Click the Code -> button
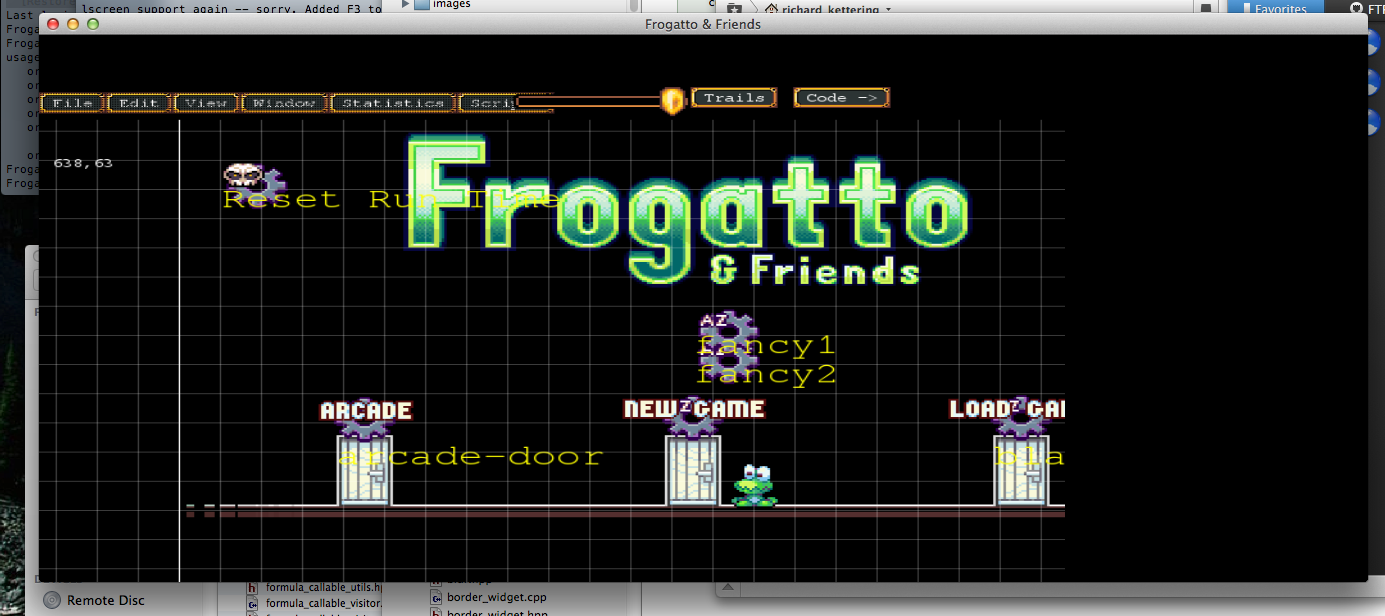This screenshot has height=616, width=1385. [x=841, y=98]
